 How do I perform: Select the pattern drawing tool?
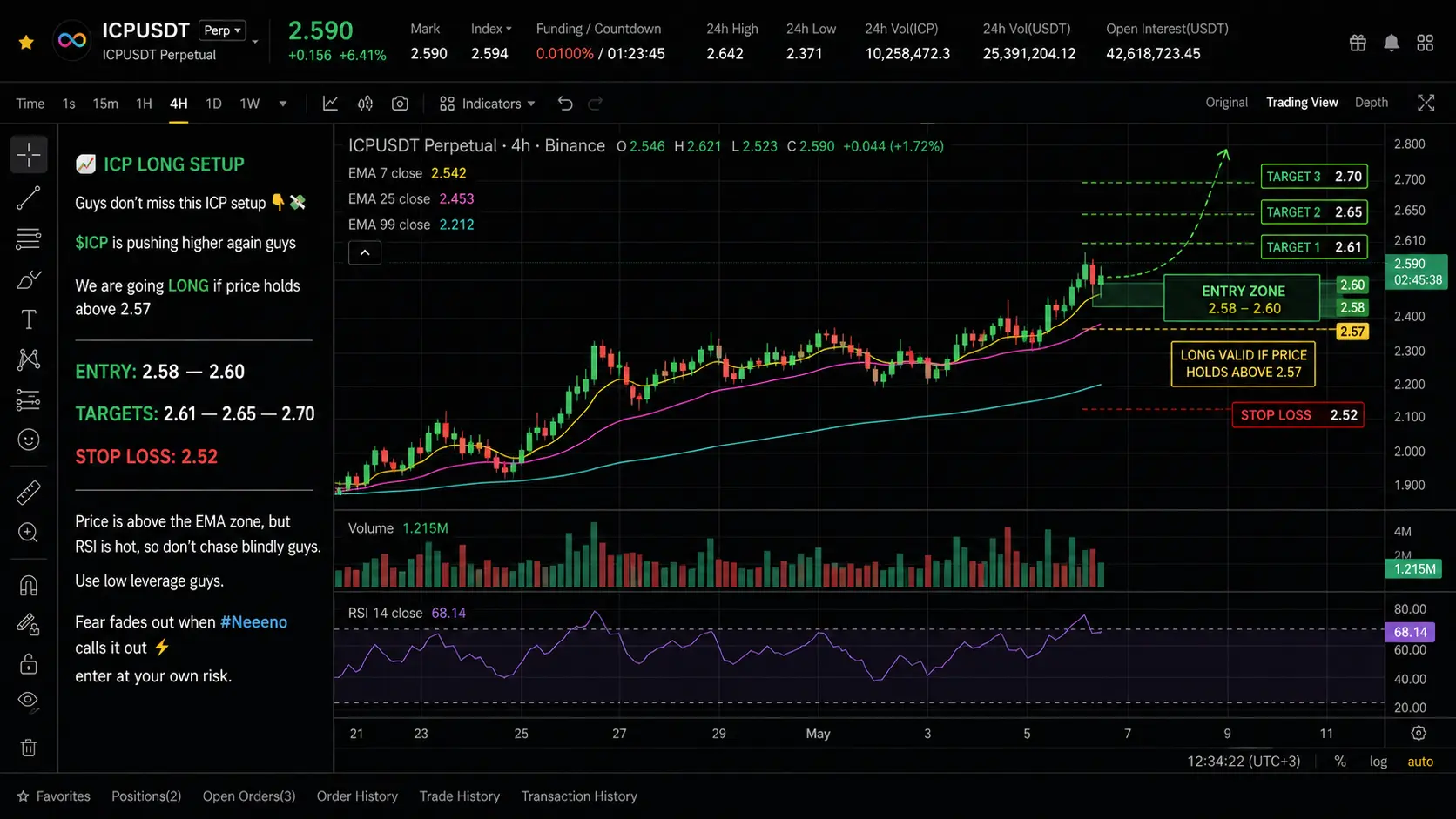click(x=29, y=359)
